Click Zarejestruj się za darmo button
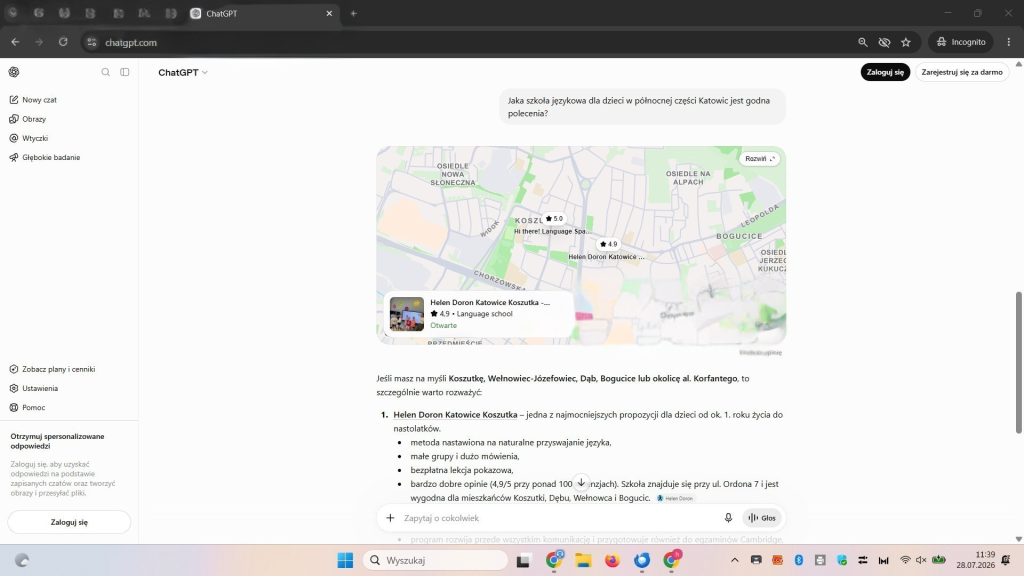Screen dimensions: 1024x576 click(961, 72)
